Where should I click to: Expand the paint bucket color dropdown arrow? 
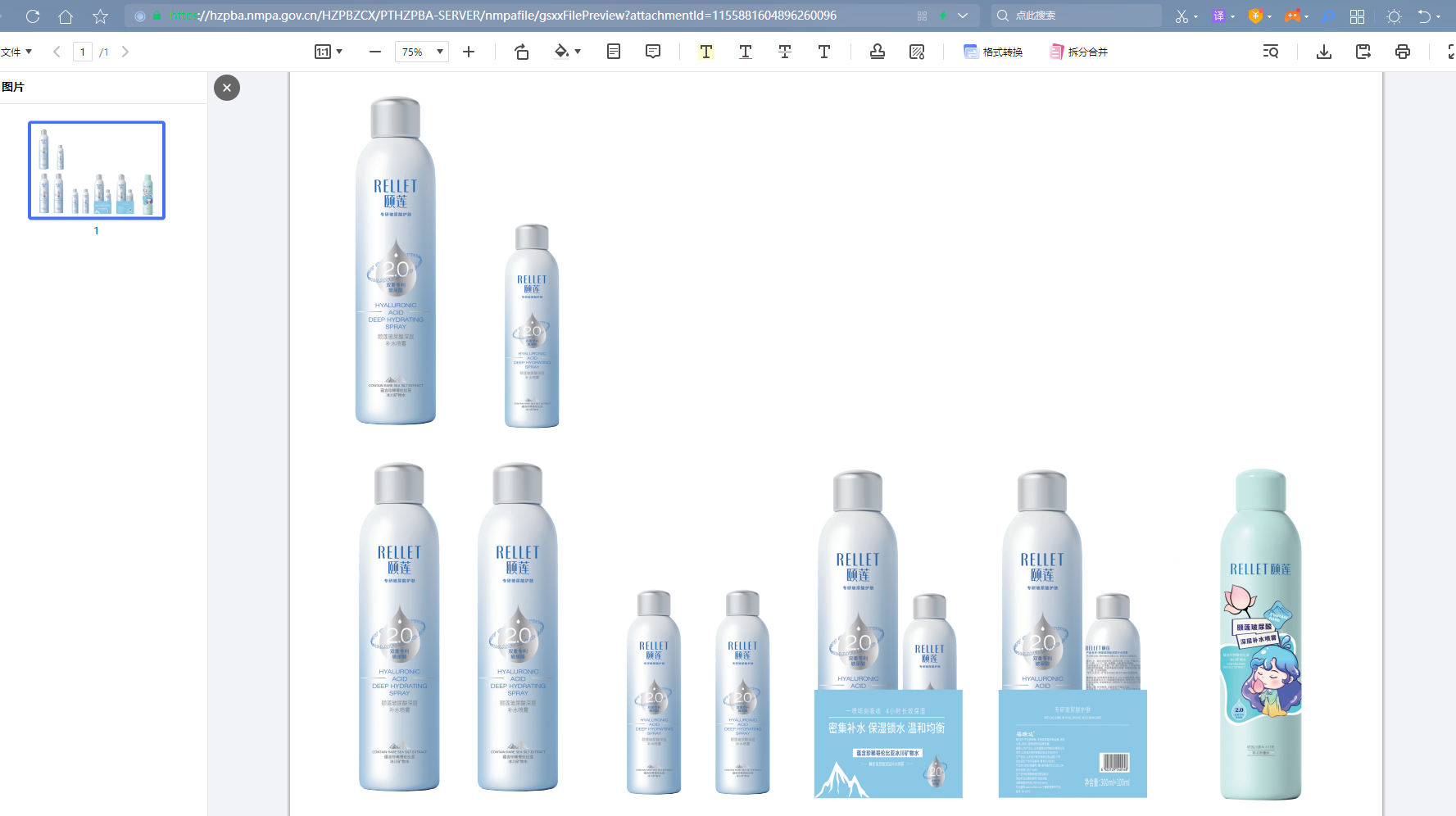pos(578,52)
